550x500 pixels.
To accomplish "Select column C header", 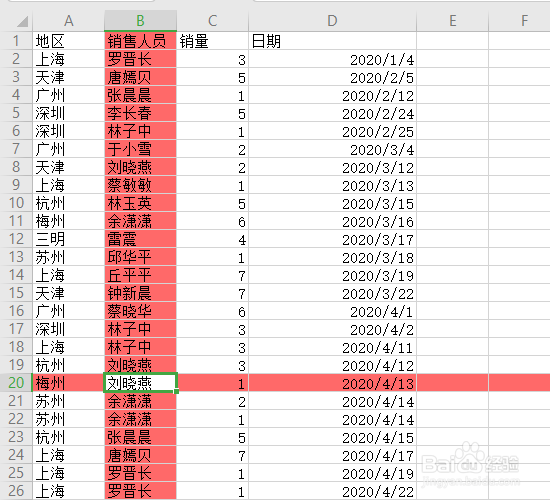I will 213,21.
